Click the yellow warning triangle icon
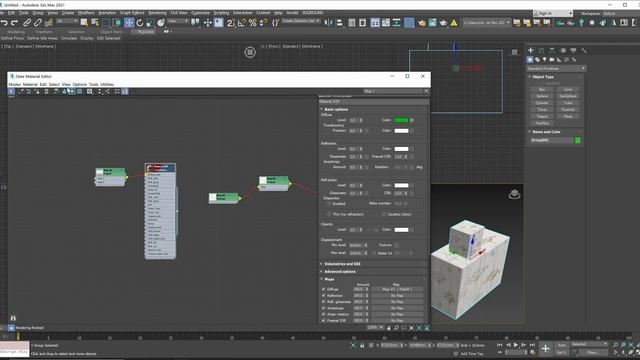The height and width of the screenshot is (360, 640). click(454, 23)
